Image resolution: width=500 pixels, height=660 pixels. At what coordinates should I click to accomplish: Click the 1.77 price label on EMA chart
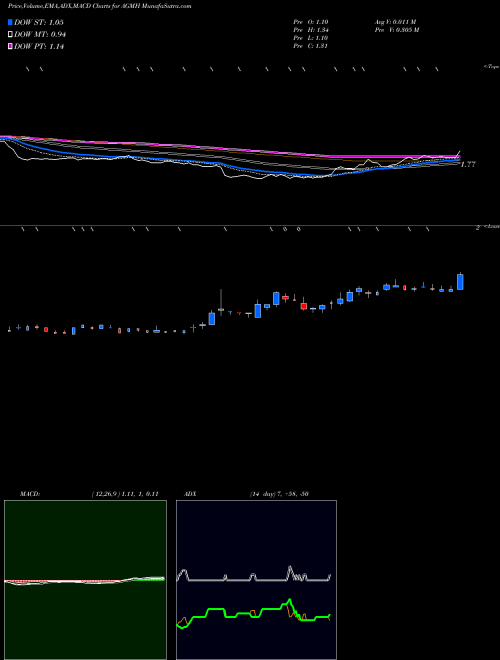pyautogui.click(x=468, y=165)
